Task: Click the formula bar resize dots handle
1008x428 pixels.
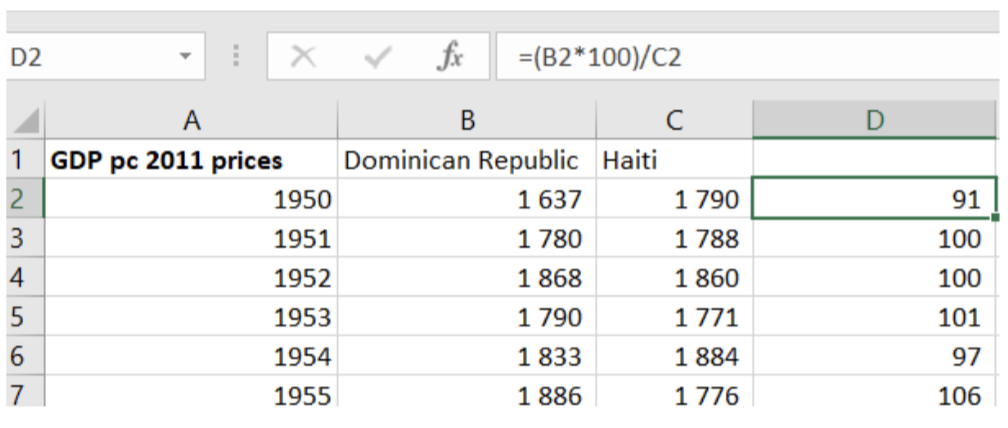Action: [236, 57]
